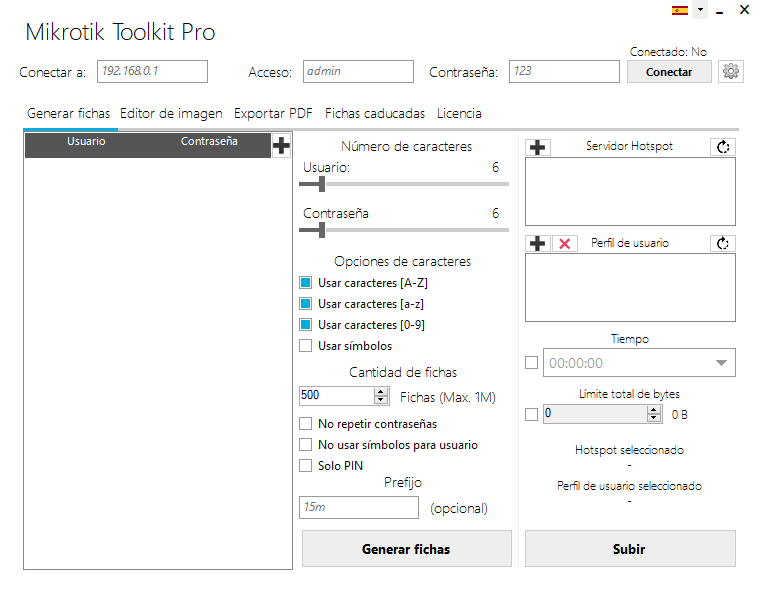Image resolution: width=762 pixels, height=593 pixels.
Task: Expand the Tiempo 00:00:00 dropdown
Action: (721, 363)
